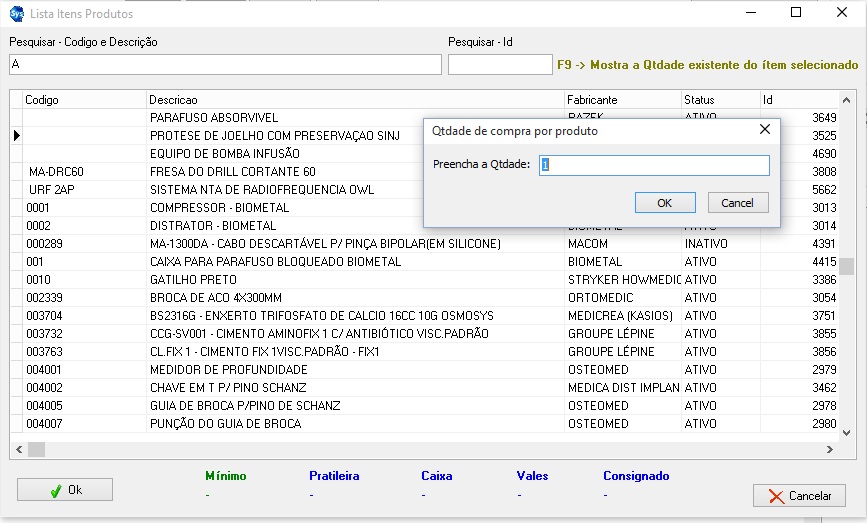867x523 pixels.
Task: Sort by the Codigo column header
Action: [84, 100]
